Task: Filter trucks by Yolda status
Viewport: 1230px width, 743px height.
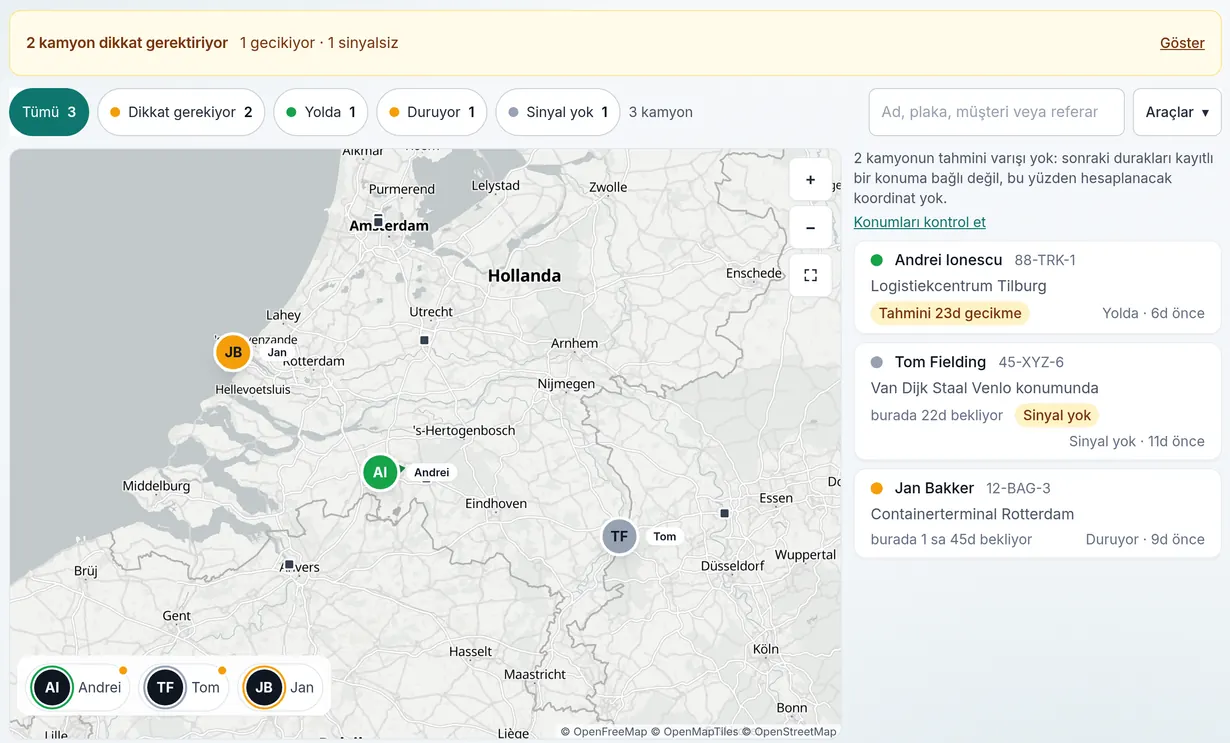Action: pyautogui.click(x=320, y=112)
